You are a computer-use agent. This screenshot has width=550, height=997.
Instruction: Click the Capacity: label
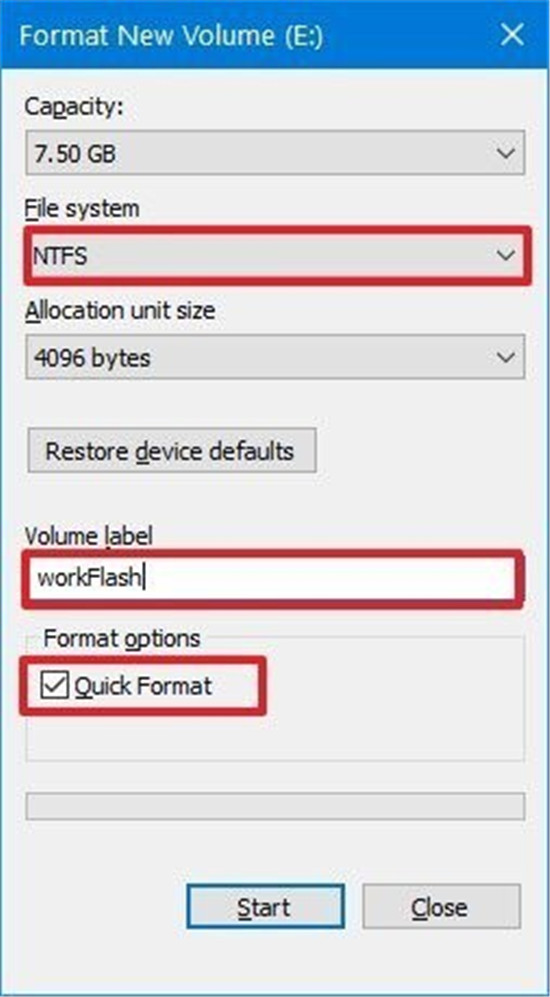pyautogui.click(x=74, y=107)
